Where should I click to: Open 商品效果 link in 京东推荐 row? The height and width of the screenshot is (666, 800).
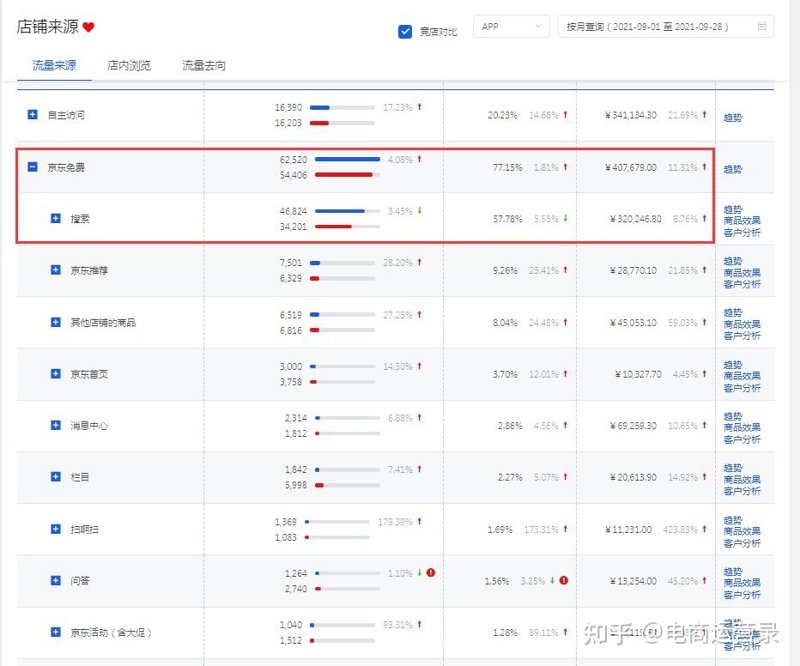click(x=742, y=273)
